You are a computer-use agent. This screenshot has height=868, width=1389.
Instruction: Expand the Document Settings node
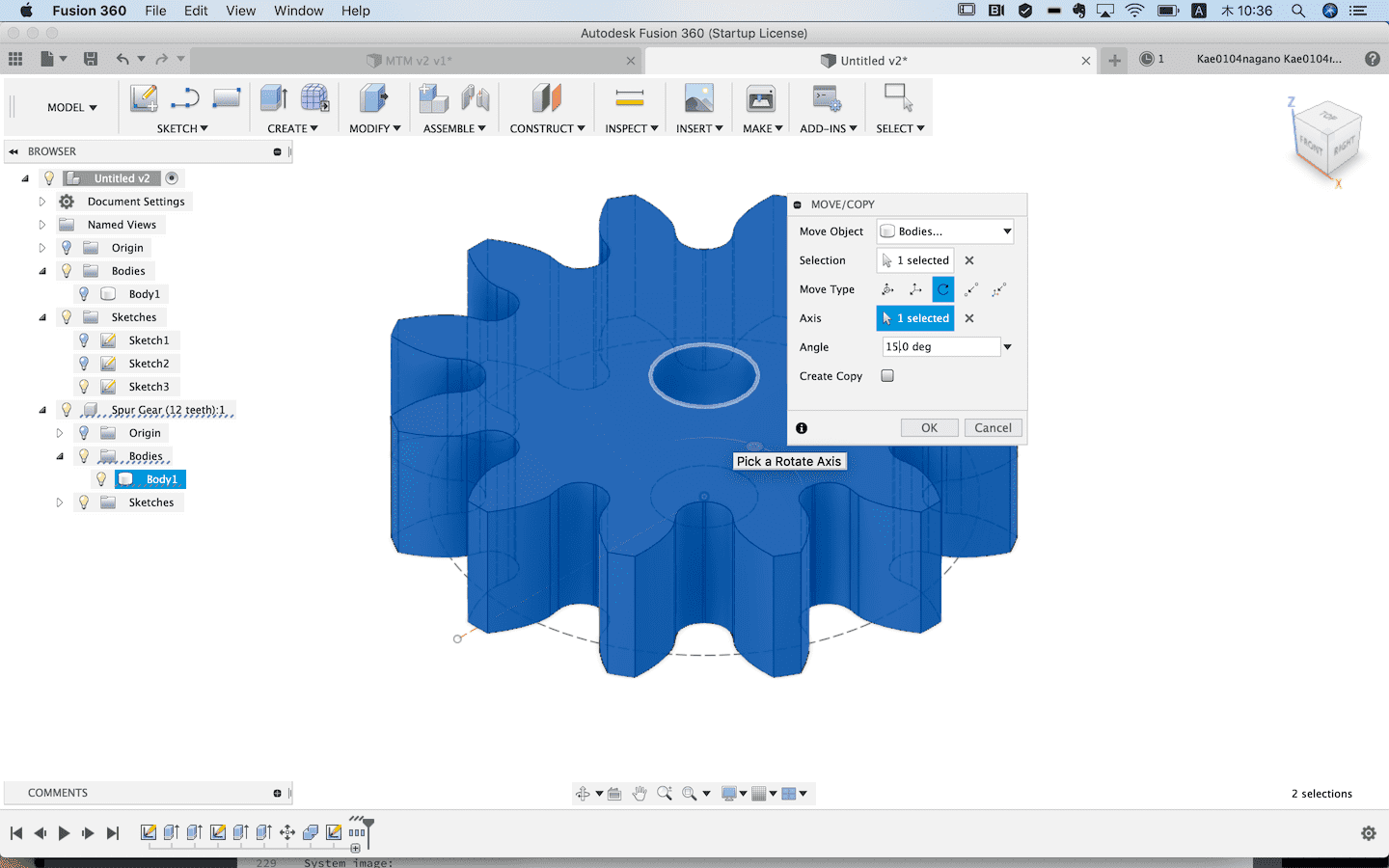pyautogui.click(x=42, y=202)
